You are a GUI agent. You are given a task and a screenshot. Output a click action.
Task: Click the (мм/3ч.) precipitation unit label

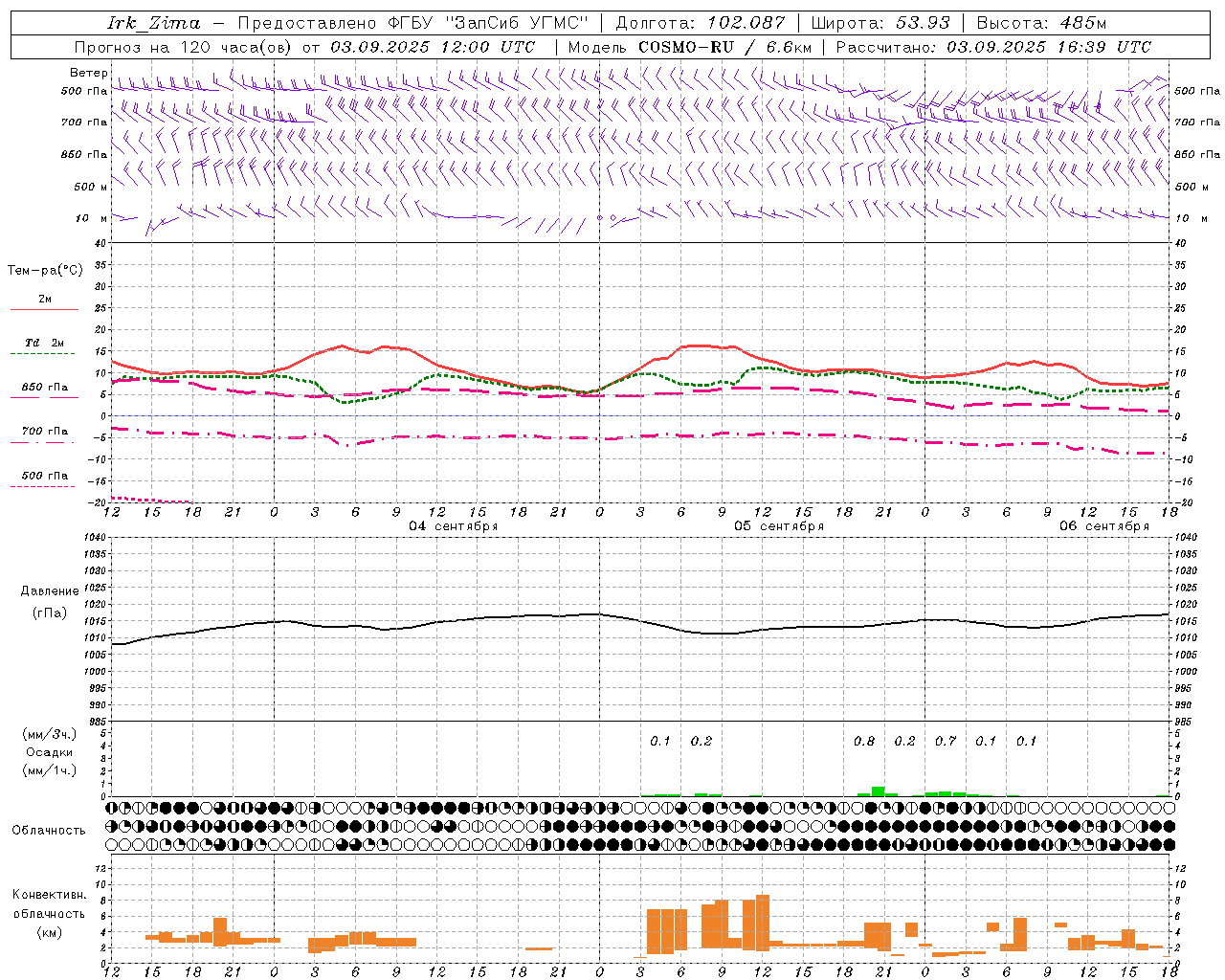50,734
